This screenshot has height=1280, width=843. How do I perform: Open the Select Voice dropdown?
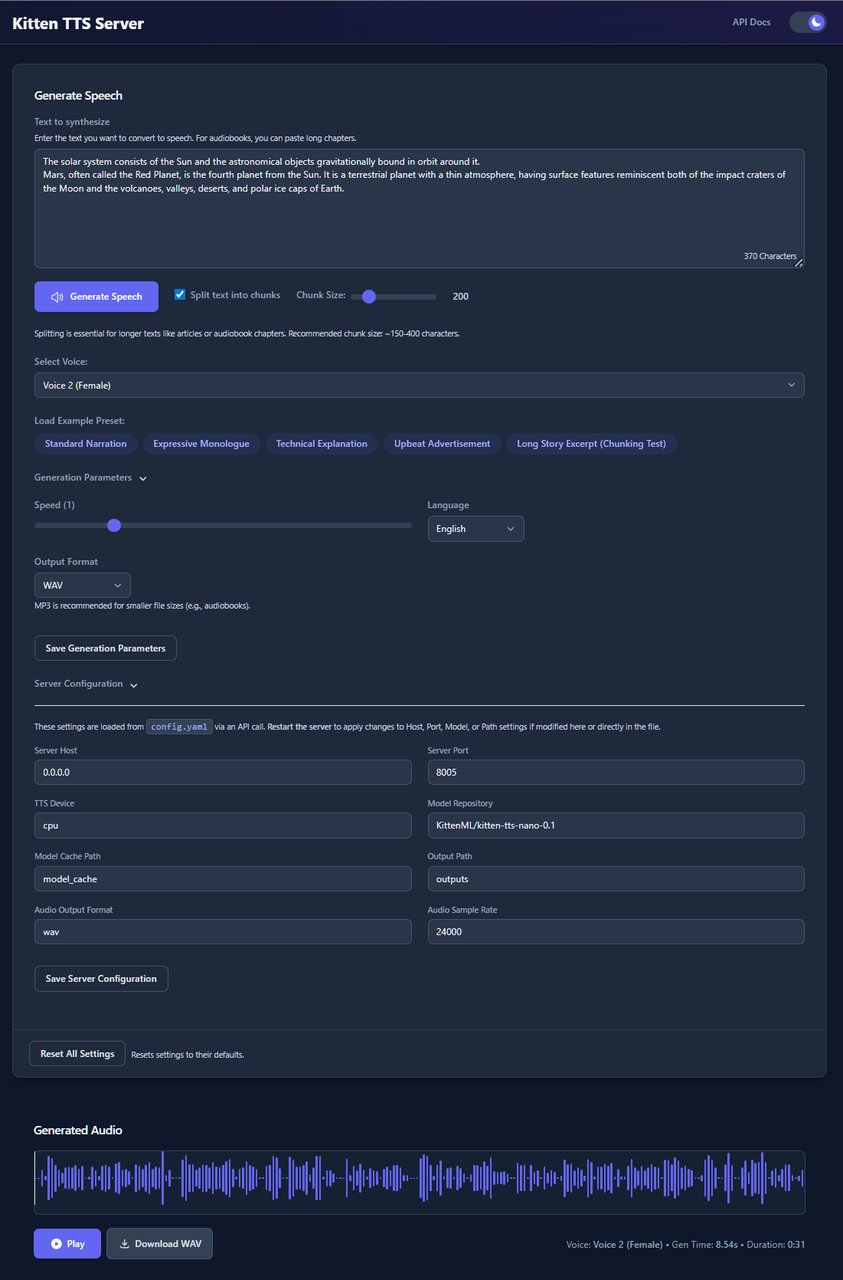420,384
